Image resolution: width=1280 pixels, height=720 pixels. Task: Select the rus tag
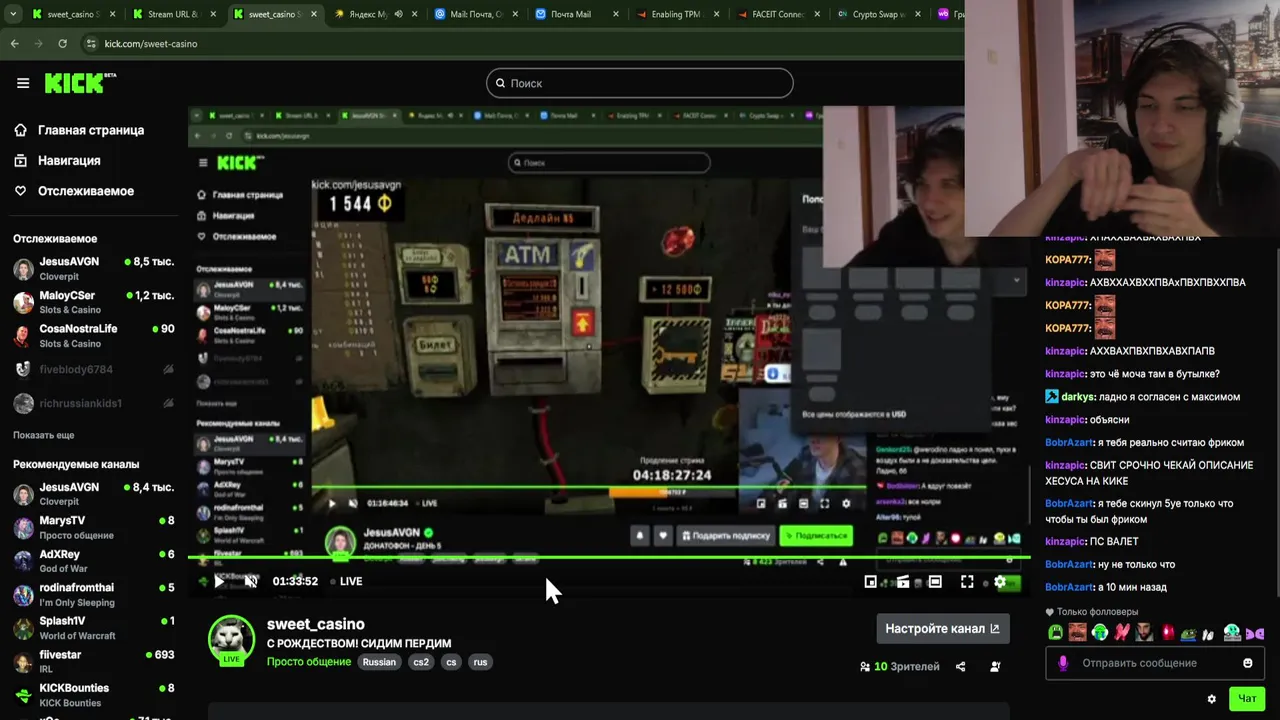point(480,662)
